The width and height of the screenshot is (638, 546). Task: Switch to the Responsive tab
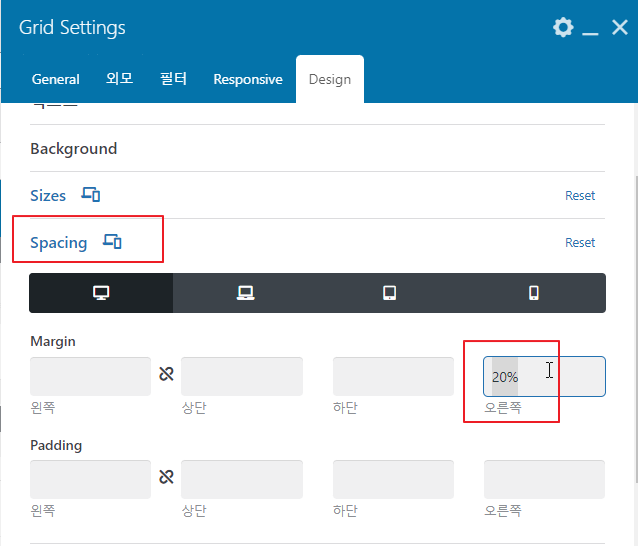(x=248, y=79)
